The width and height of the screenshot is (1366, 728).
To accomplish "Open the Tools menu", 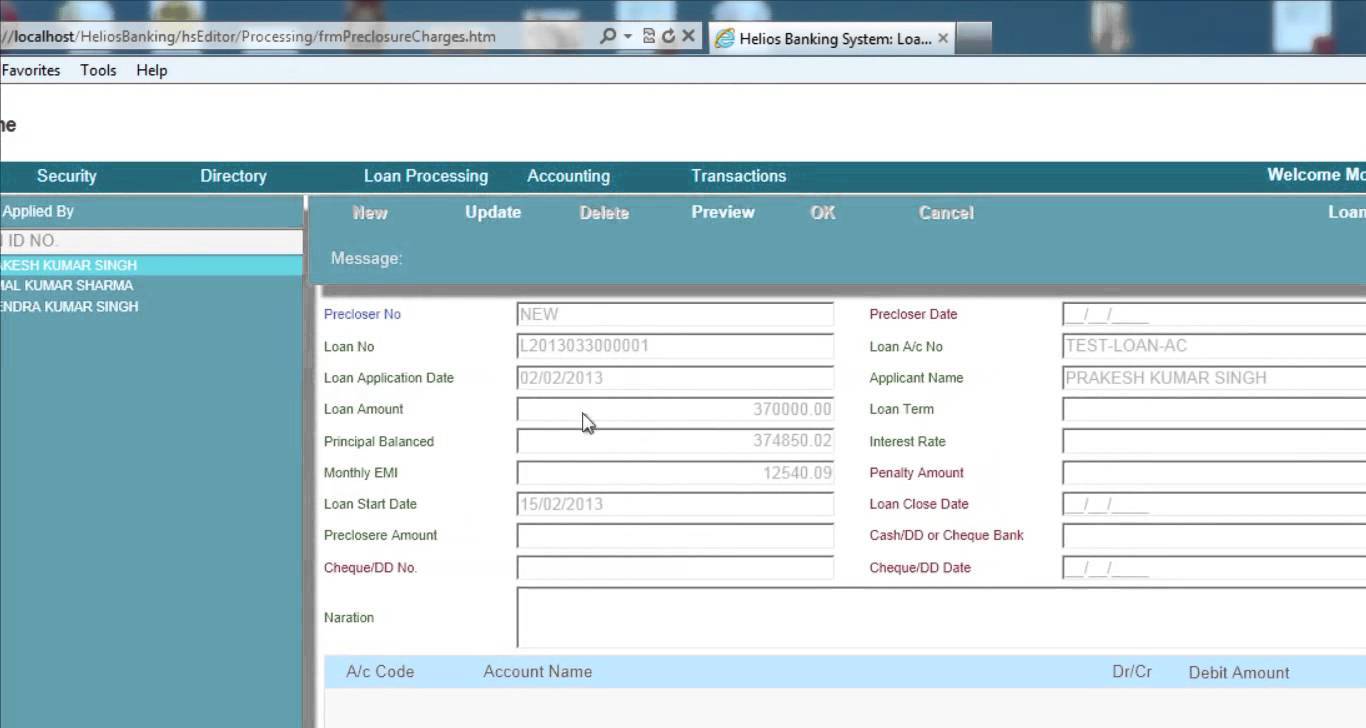I will click(97, 70).
